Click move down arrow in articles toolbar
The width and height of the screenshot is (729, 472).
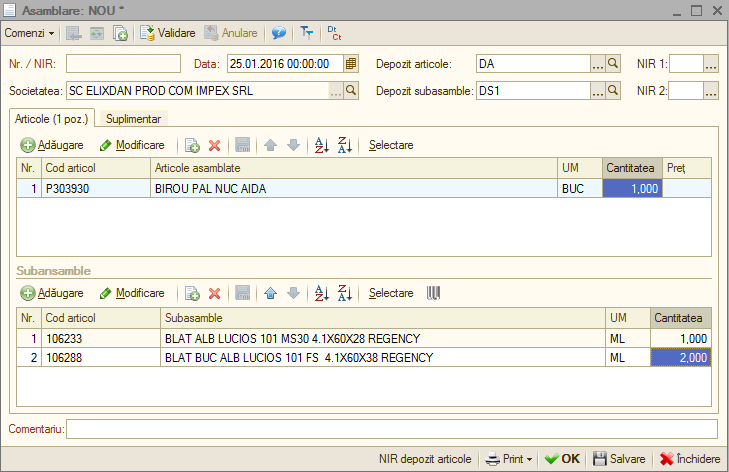[x=293, y=146]
